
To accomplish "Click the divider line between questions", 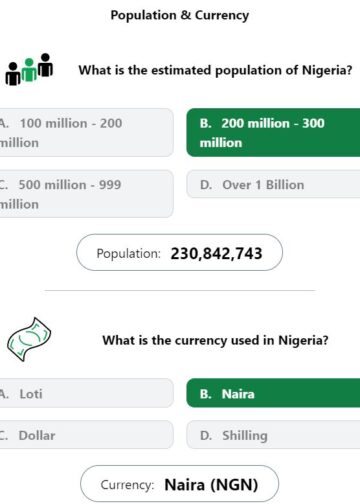I will [180, 290].
